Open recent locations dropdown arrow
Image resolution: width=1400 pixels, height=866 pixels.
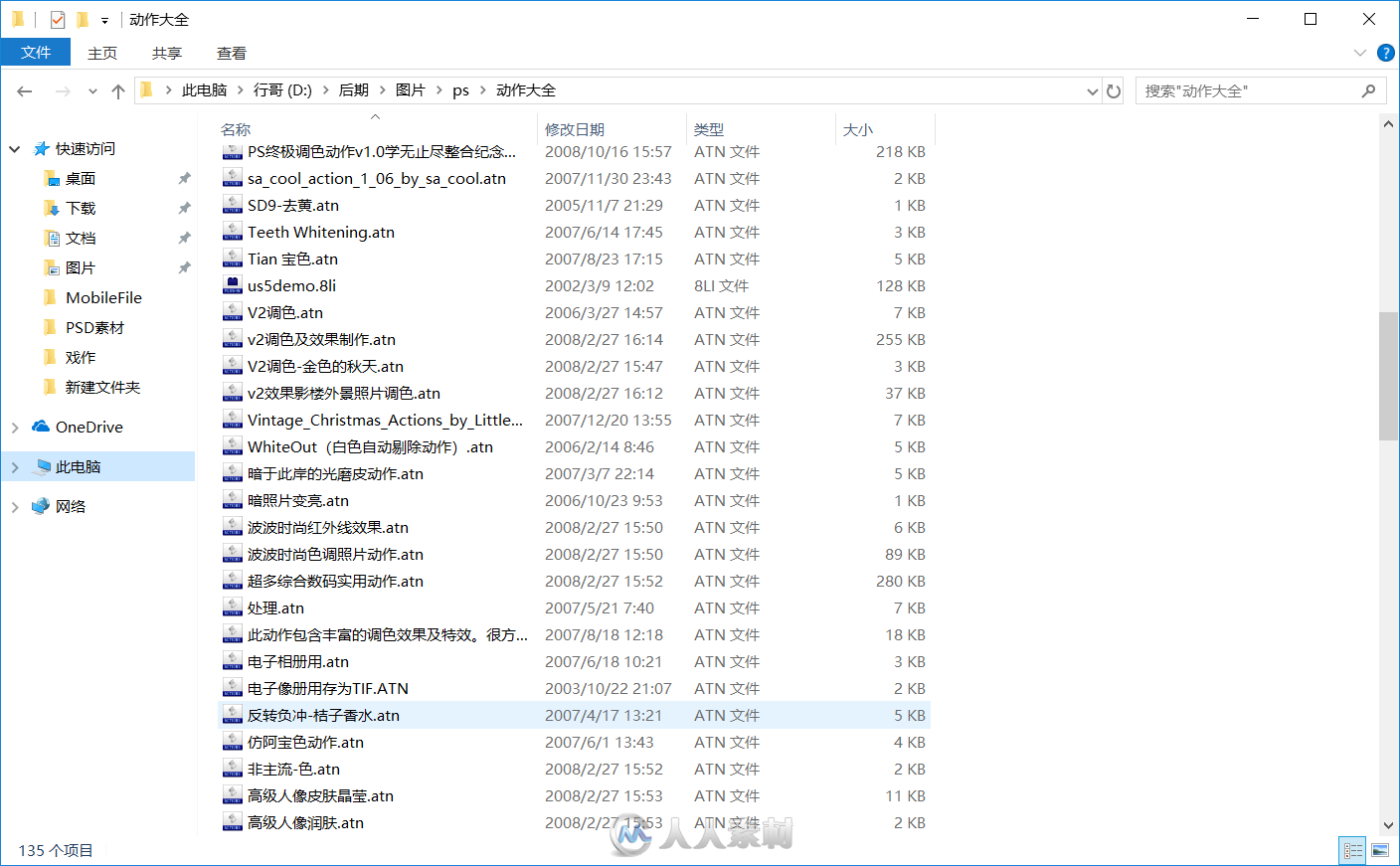point(92,90)
